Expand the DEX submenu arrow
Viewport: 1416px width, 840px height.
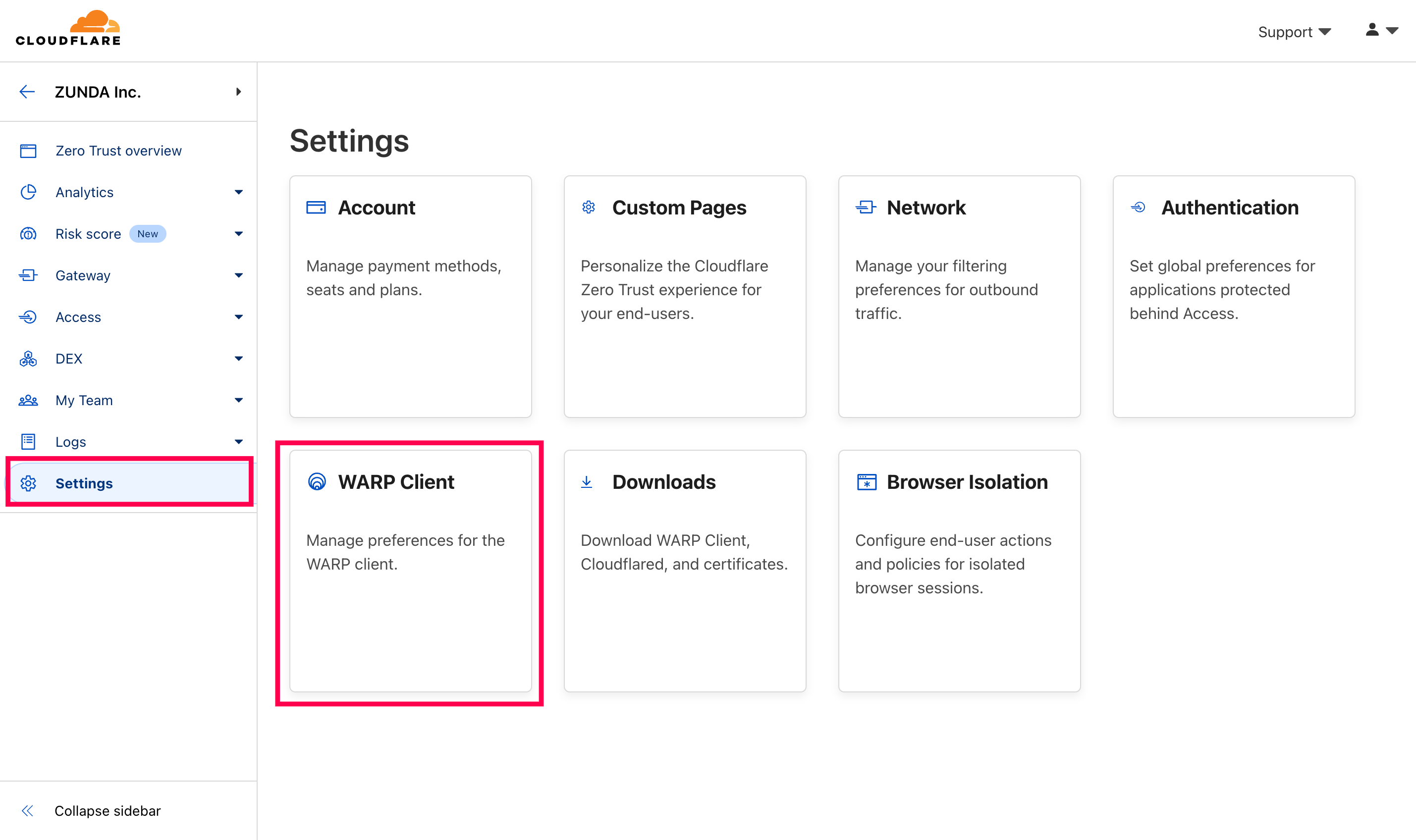[x=239, y=359]
